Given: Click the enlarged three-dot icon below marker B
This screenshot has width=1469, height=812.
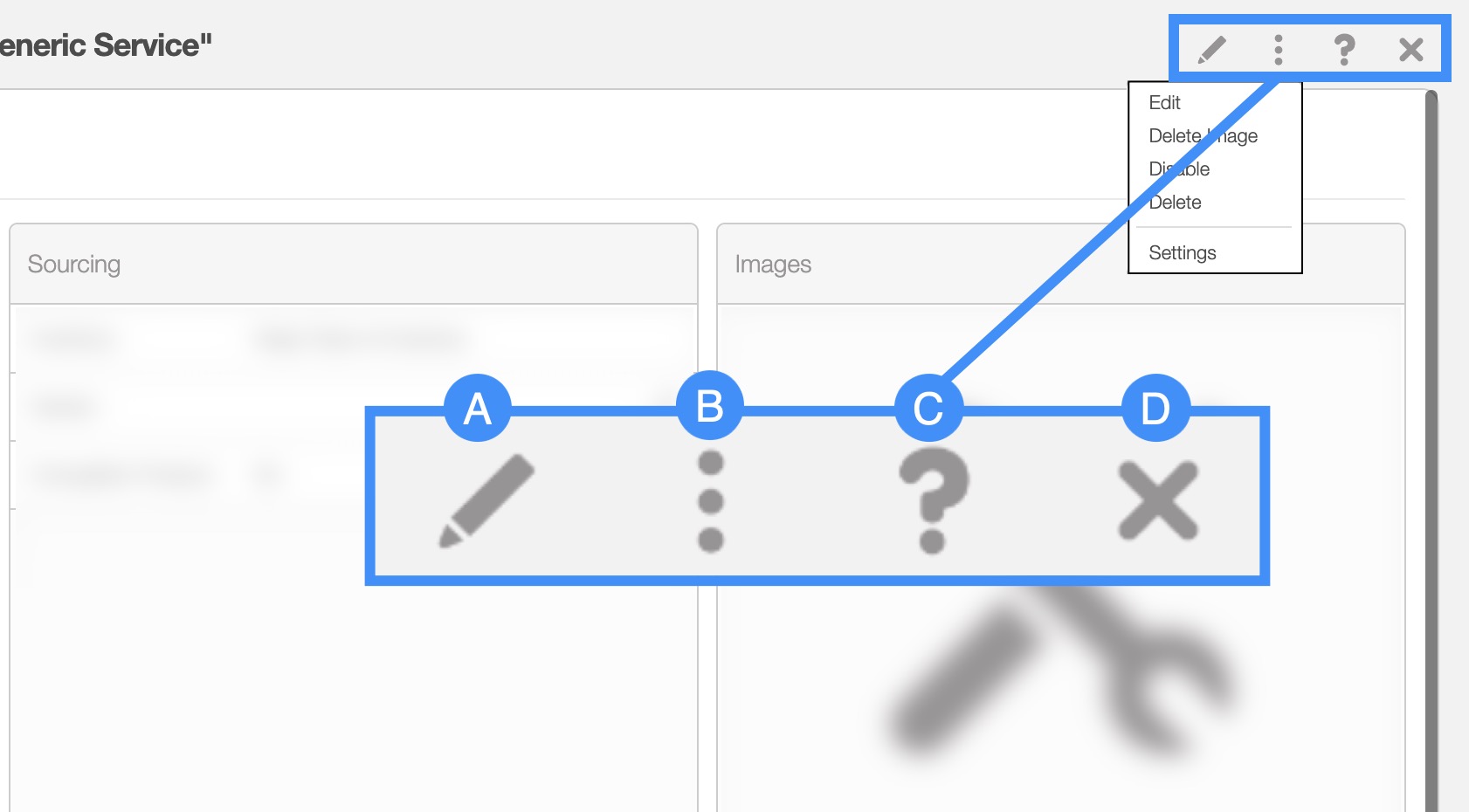Looking at the screenshot, I should (x=711, y=501).
